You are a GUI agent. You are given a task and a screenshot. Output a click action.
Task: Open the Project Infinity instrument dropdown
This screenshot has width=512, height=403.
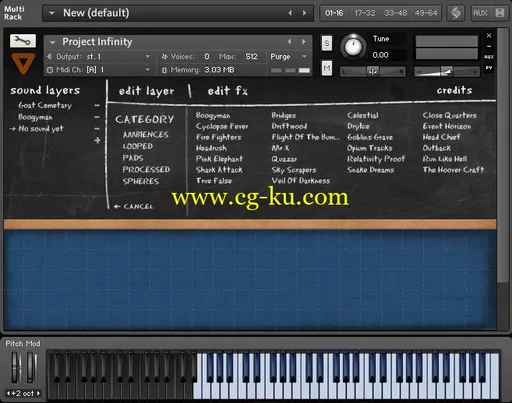(x=52, y=42)
